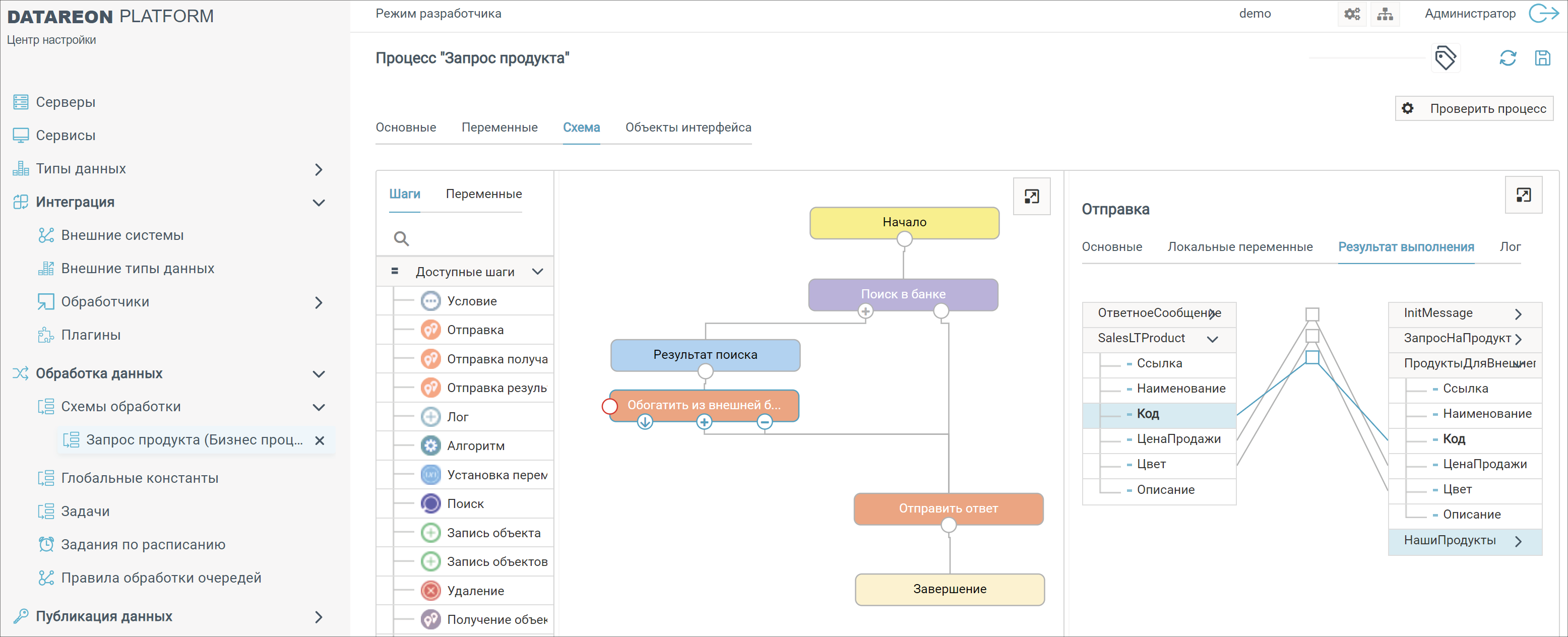Open the settings gears icon

point(1352,14)
